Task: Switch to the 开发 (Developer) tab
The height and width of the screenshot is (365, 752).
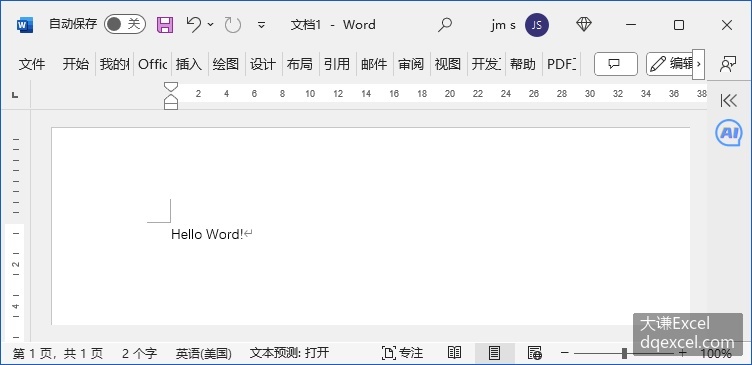Action: (486, 64)
